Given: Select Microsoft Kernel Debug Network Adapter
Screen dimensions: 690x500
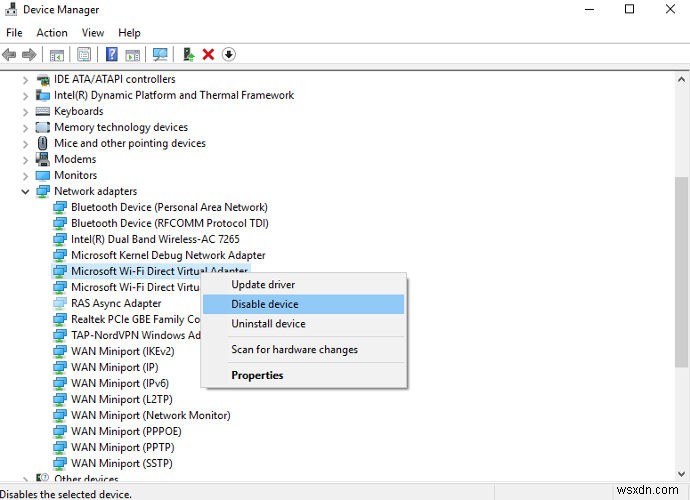Looking at the screenshot, I should [168, 255].
